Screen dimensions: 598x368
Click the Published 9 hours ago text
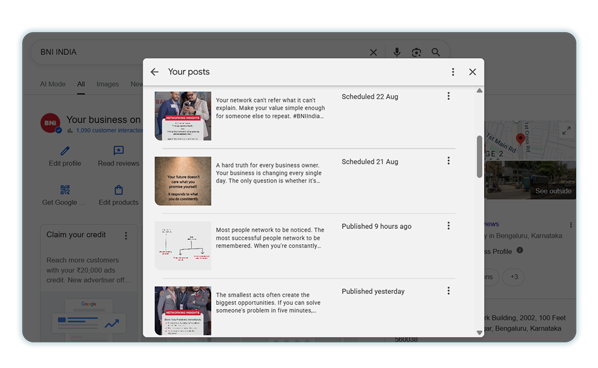tap(376, 226)
